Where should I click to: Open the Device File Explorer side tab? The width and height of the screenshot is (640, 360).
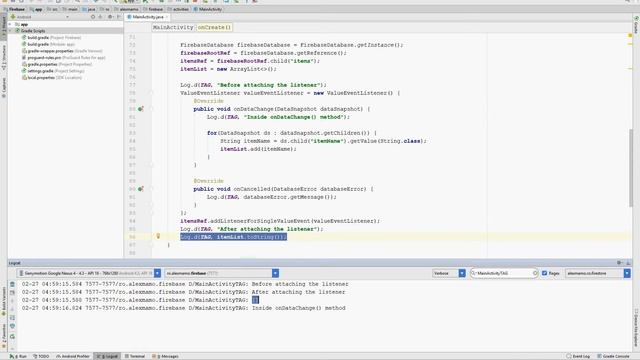(636, 329)
